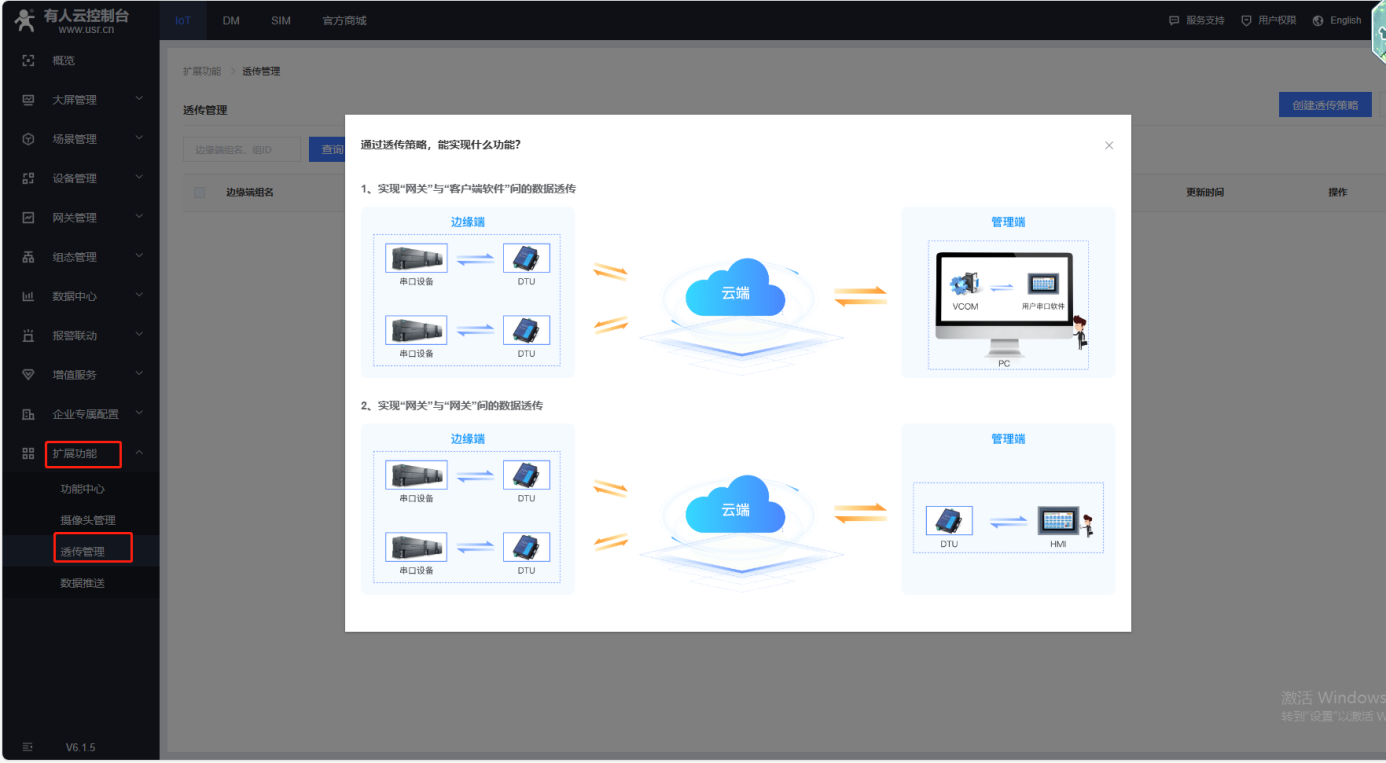Expand the 组态管理 menu chevron
Screen dimensions: 1386x763
(139, 256)
